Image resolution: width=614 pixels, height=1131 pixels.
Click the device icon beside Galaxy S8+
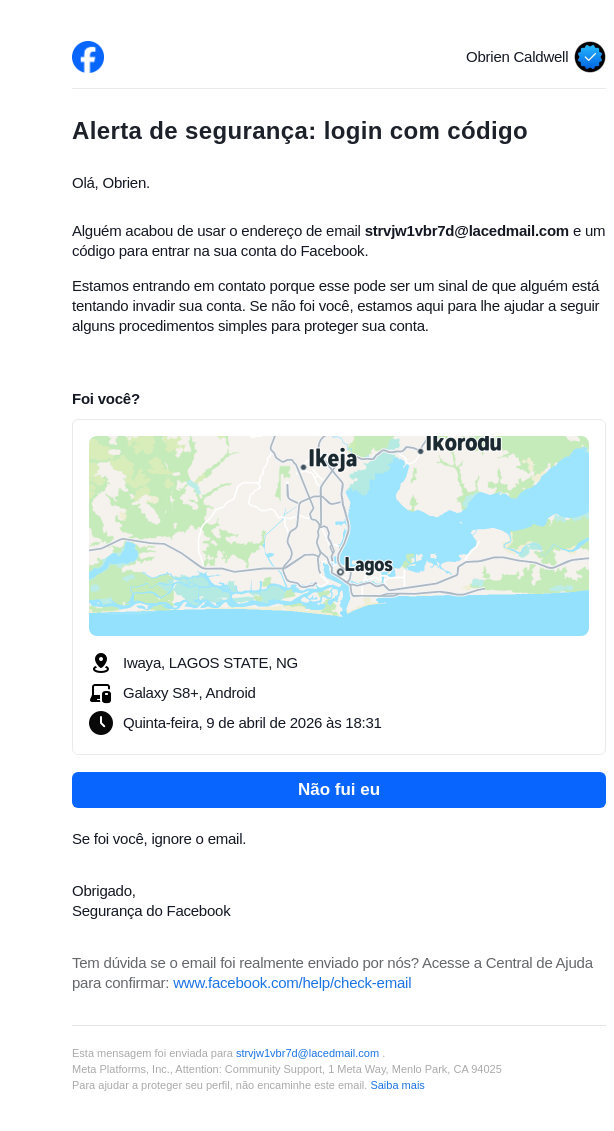click(x=101, y=693)
